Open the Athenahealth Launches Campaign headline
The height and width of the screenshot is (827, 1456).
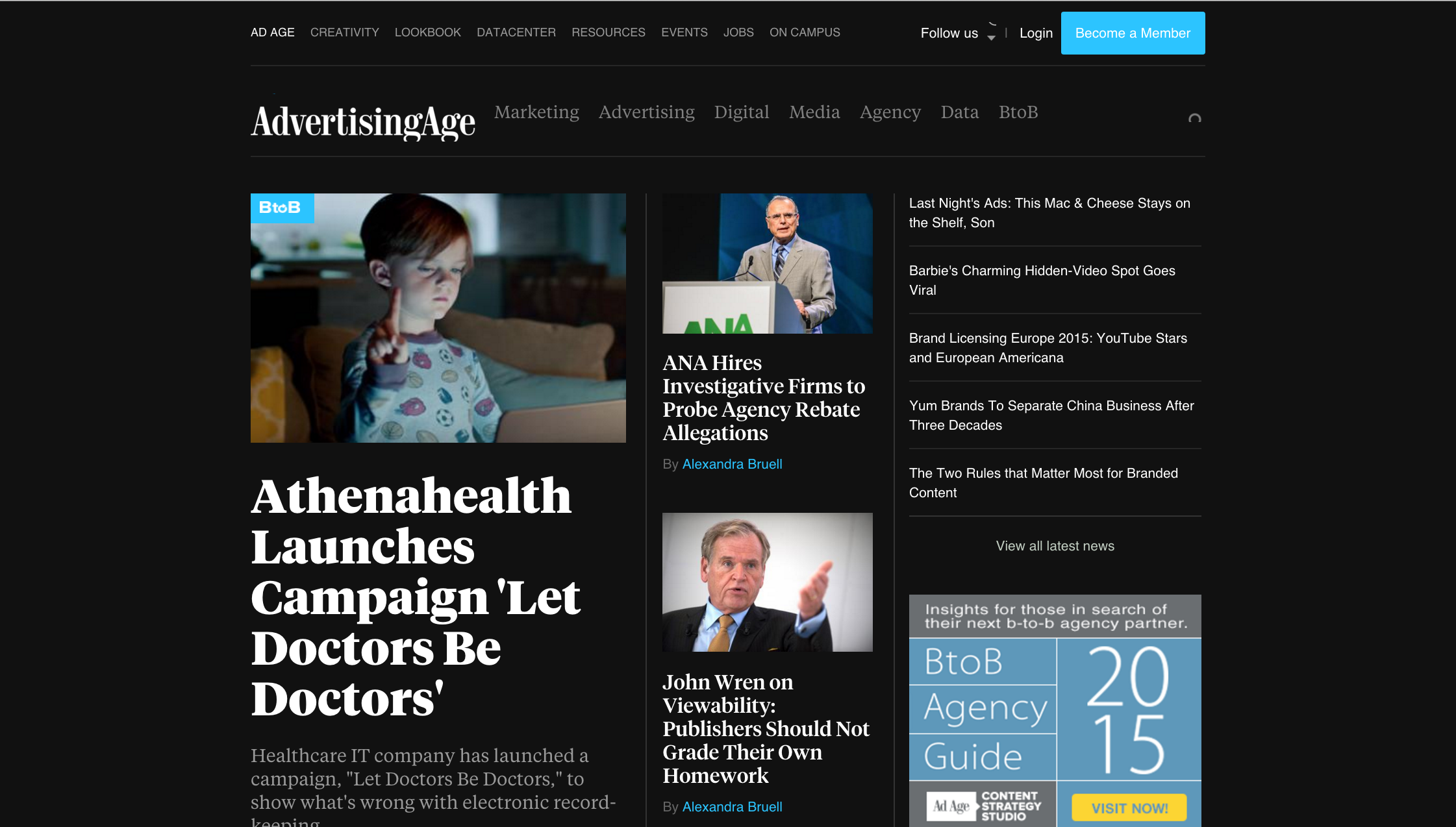(416, 597)
